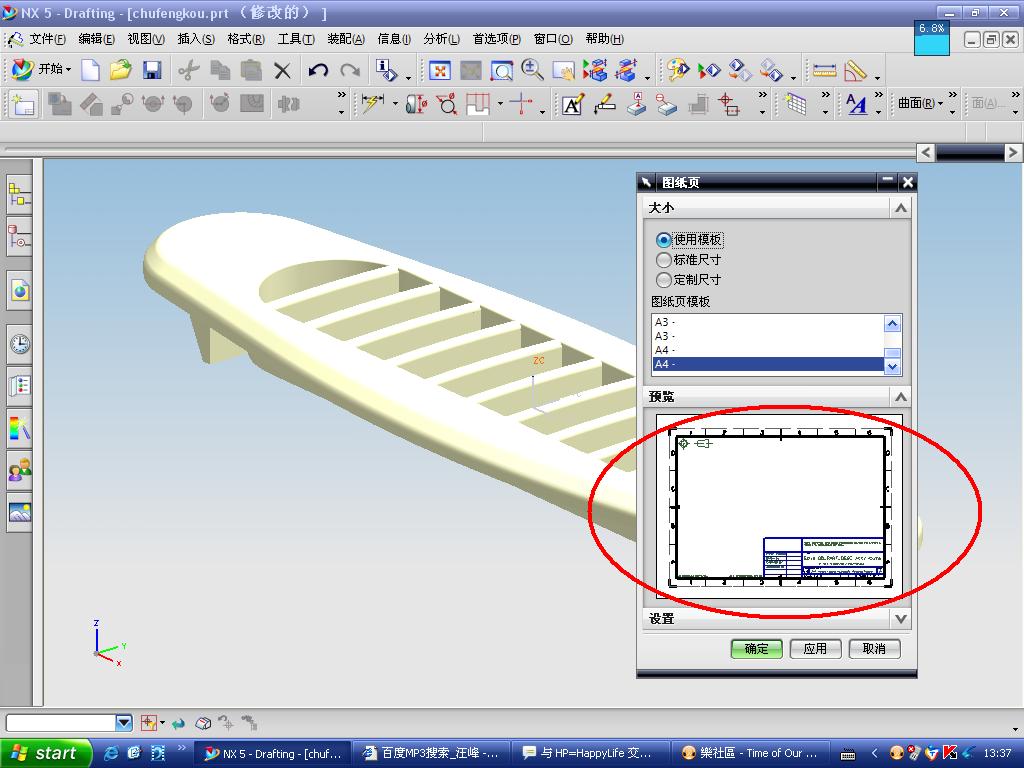
Task: Open the 格式(R) menu
Action: tap(246, 39)
